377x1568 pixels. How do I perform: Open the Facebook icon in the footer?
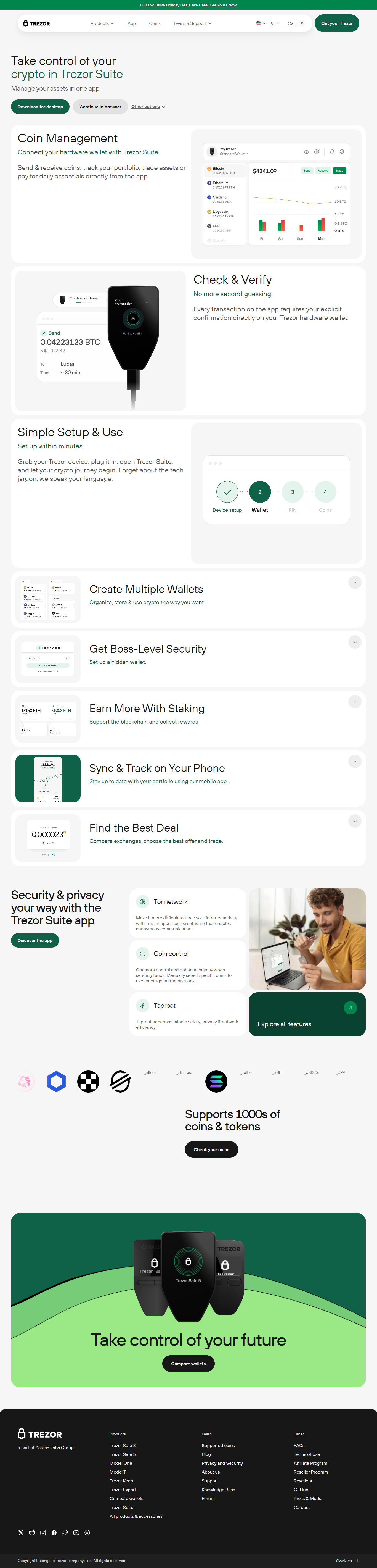(54, 1533)
